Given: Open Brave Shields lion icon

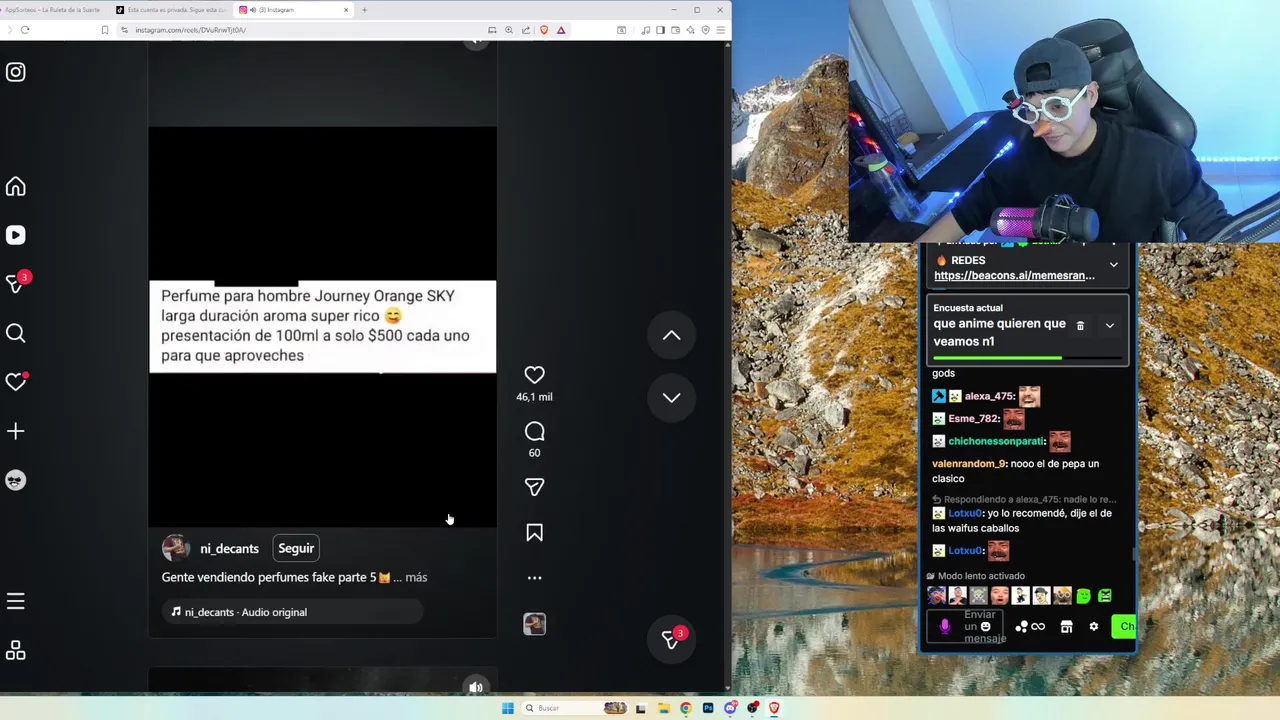Looking at the screenshot, I should 544,30.
